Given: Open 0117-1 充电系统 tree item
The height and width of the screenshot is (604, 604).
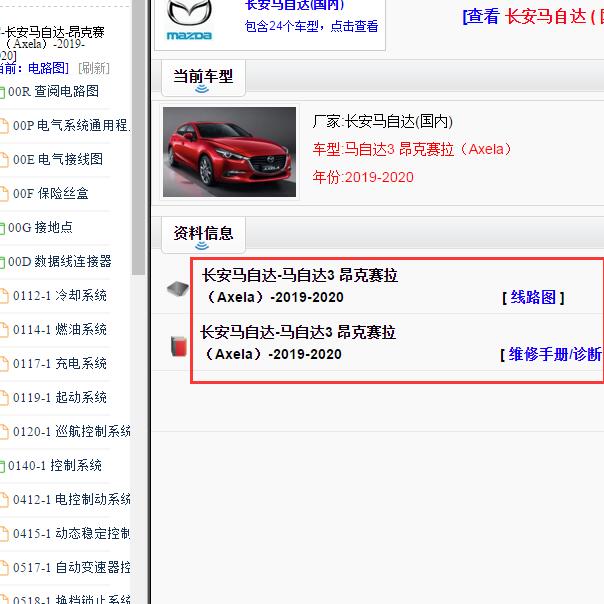Looking at the screenshot, I should click(60, 363).
